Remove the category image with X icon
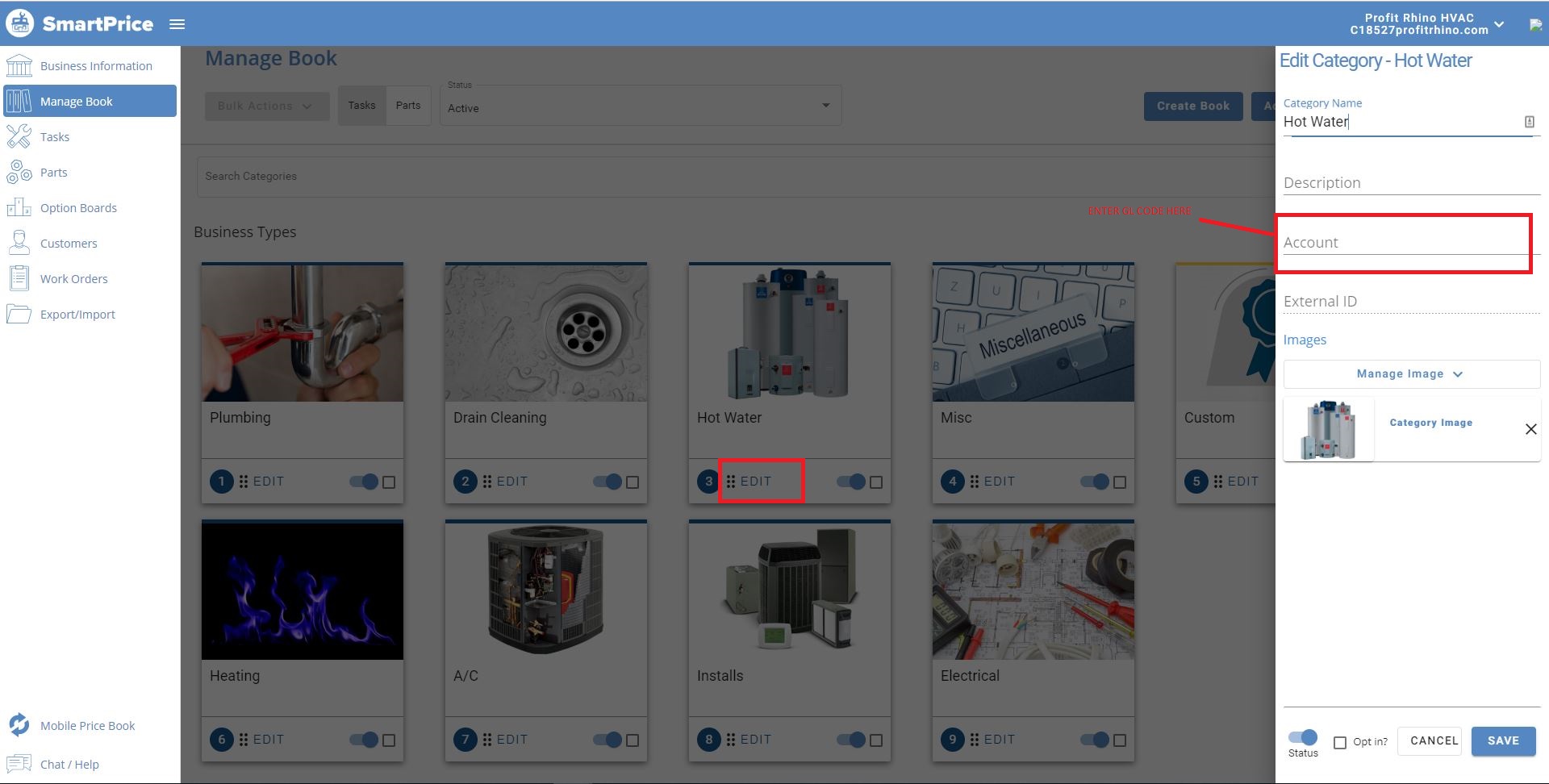Viewport: 1549px width, 784px height. [1530, 429]
